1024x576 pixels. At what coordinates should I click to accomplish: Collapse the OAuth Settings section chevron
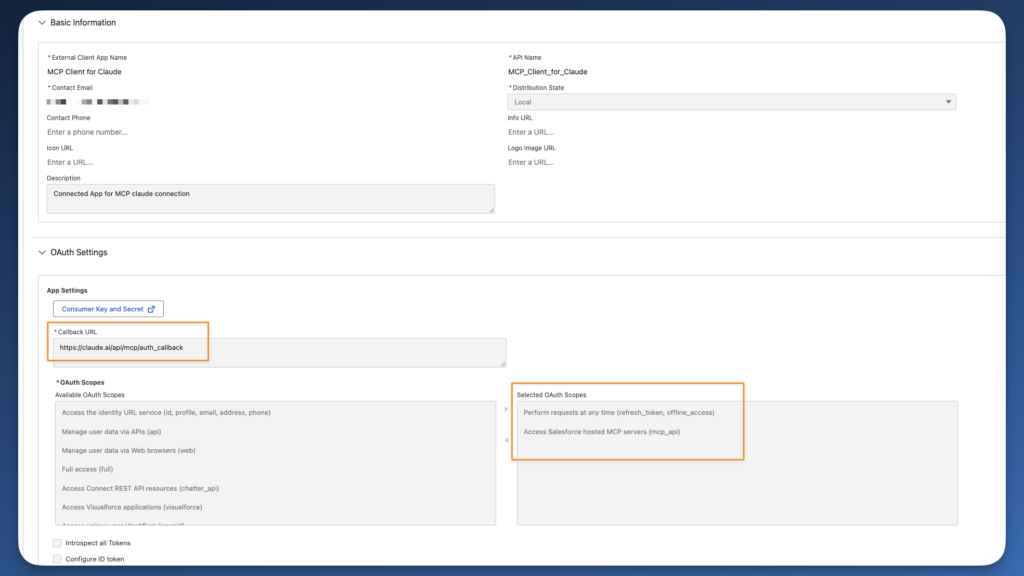coord(42,253)
